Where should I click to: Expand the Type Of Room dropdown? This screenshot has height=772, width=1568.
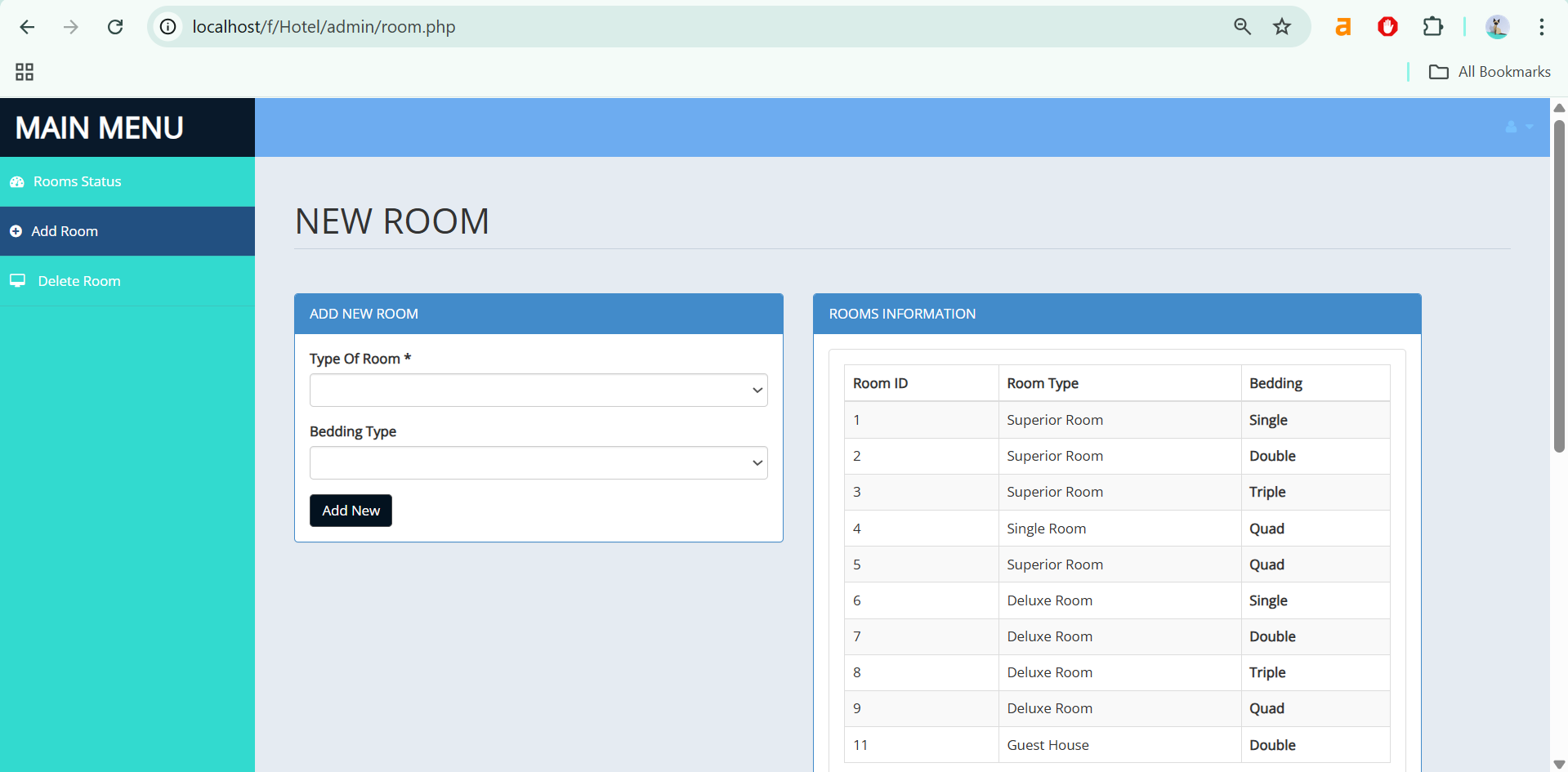[x=538, y=390]
